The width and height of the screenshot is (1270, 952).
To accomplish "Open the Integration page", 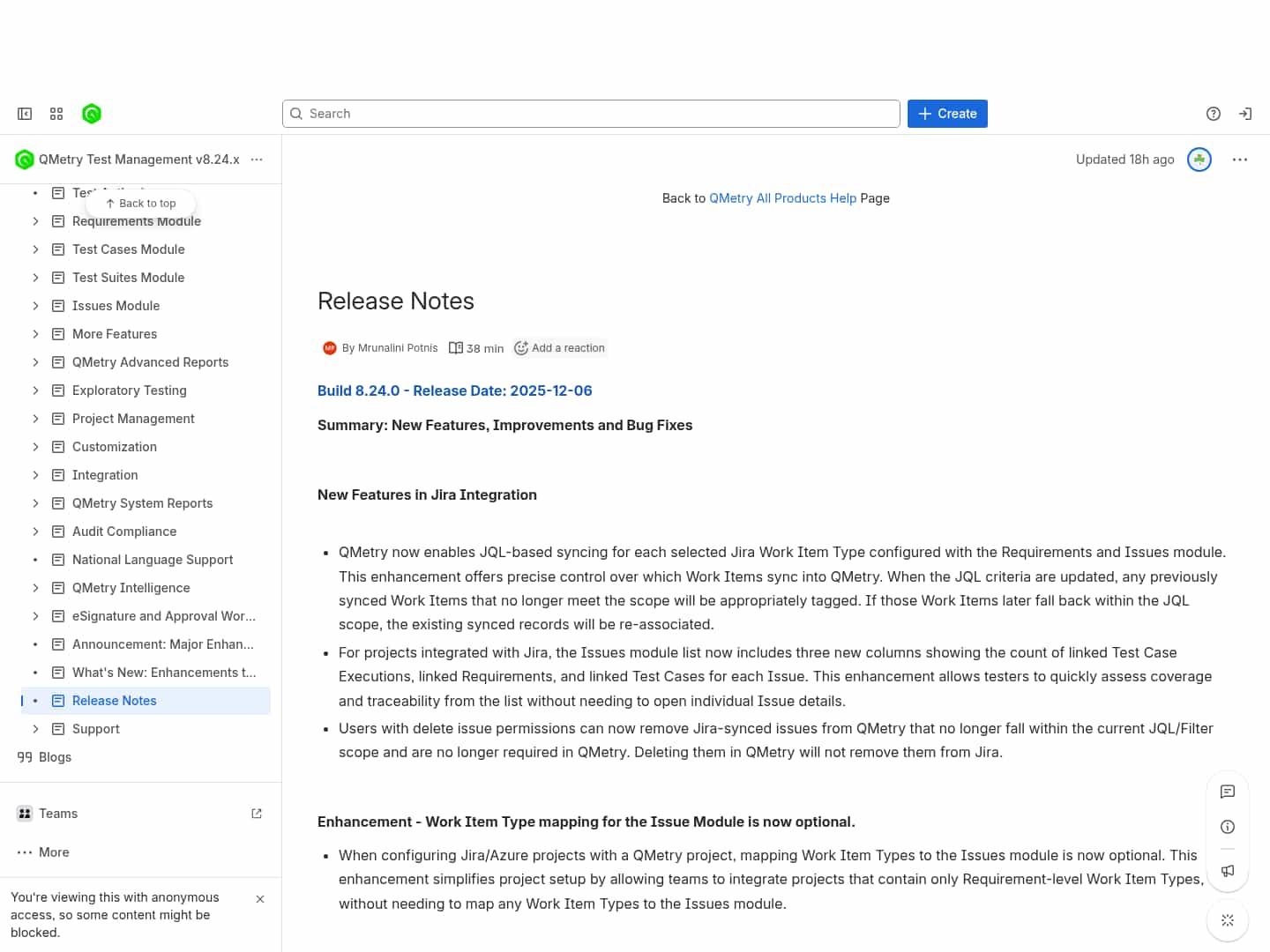I will pyautogui.click(x=105, y=475).
